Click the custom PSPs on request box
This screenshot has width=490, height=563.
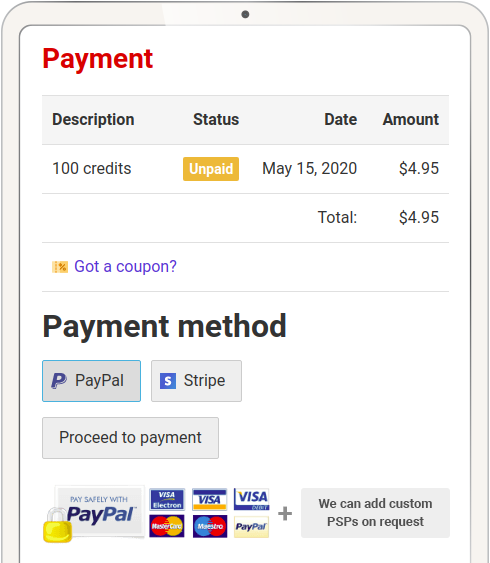tap(375, 513)
